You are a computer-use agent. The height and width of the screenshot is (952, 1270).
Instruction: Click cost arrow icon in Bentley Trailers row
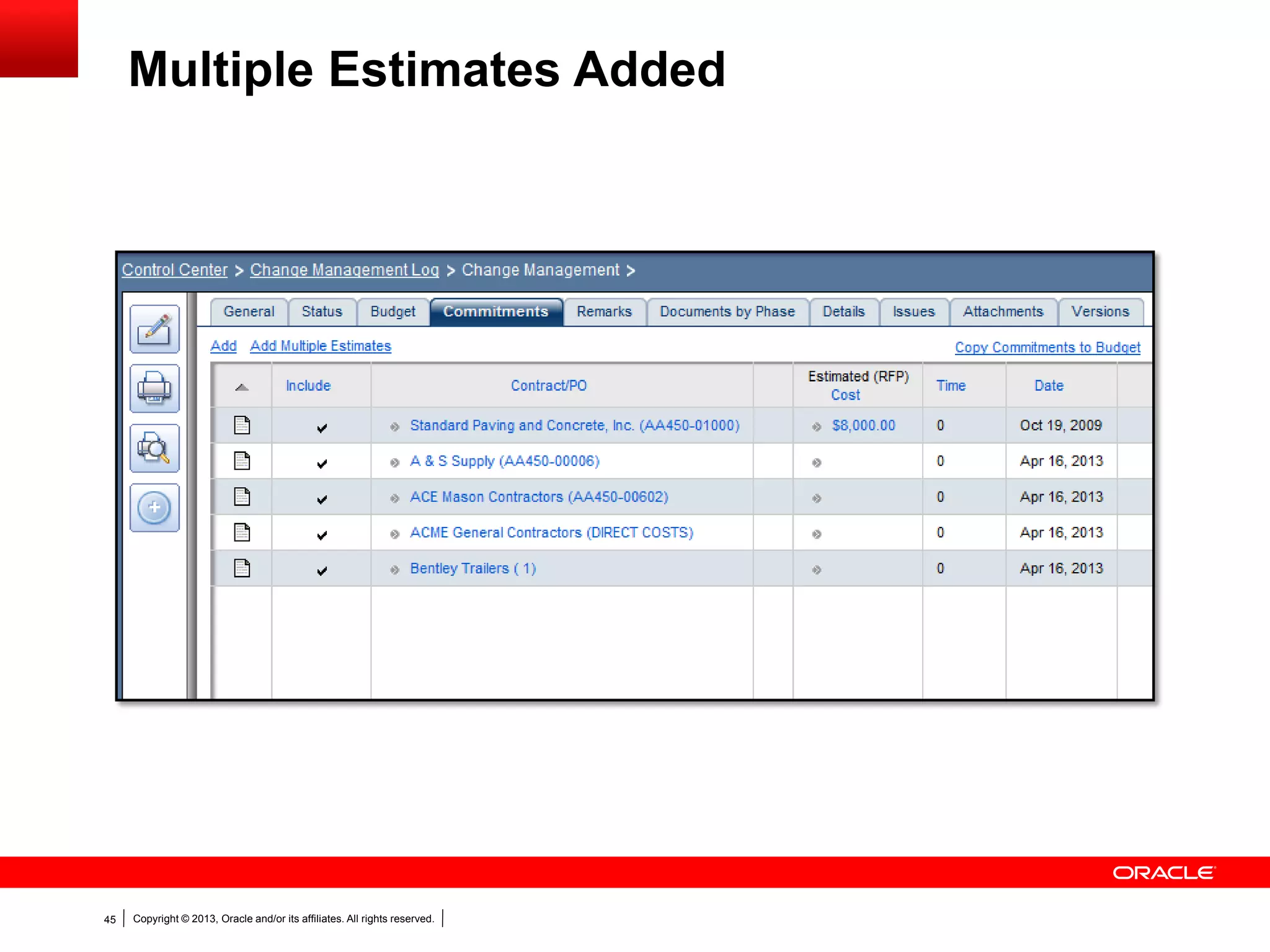[817, 570]
